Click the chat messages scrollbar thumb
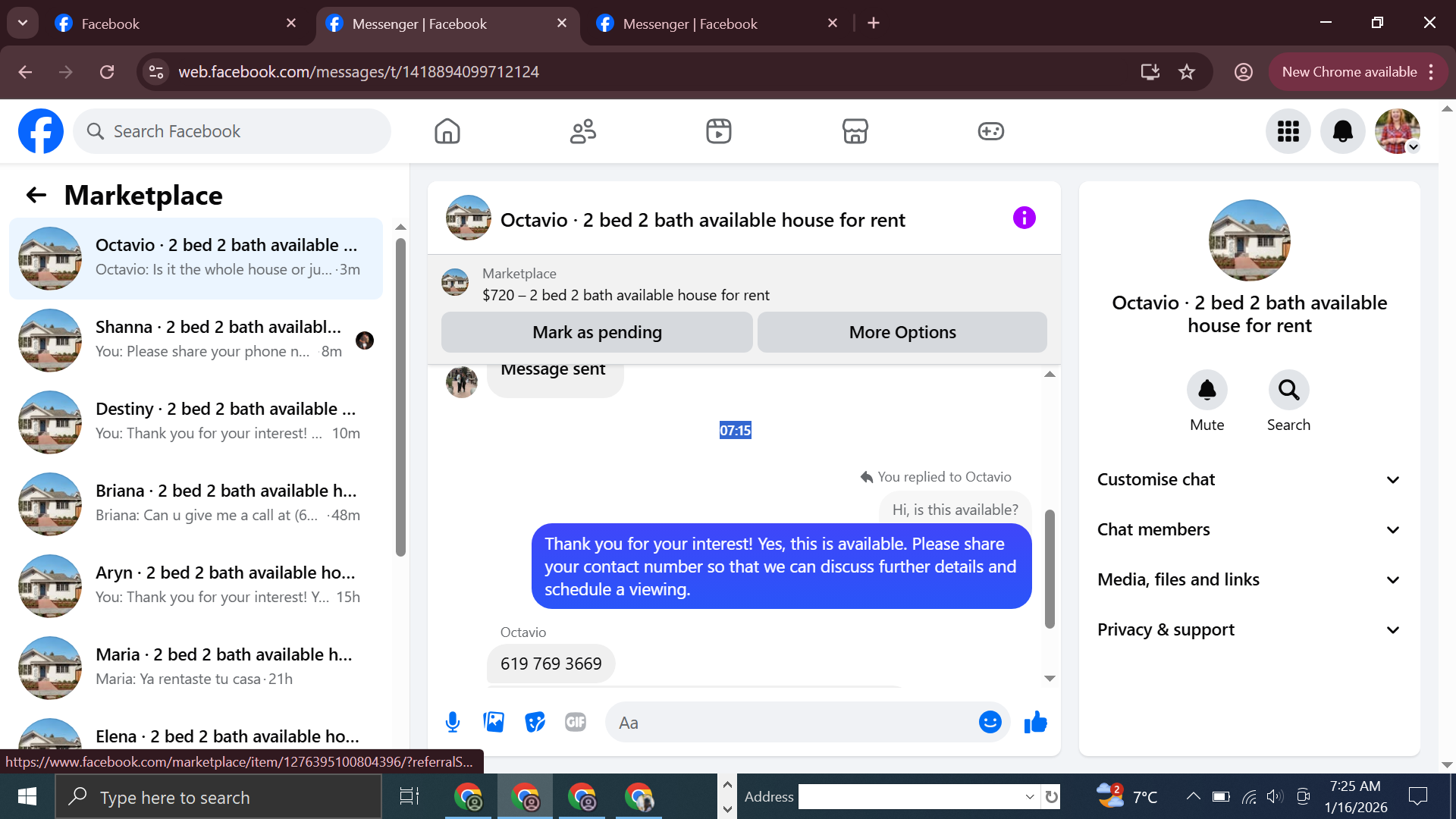 tap(1050, 569)
